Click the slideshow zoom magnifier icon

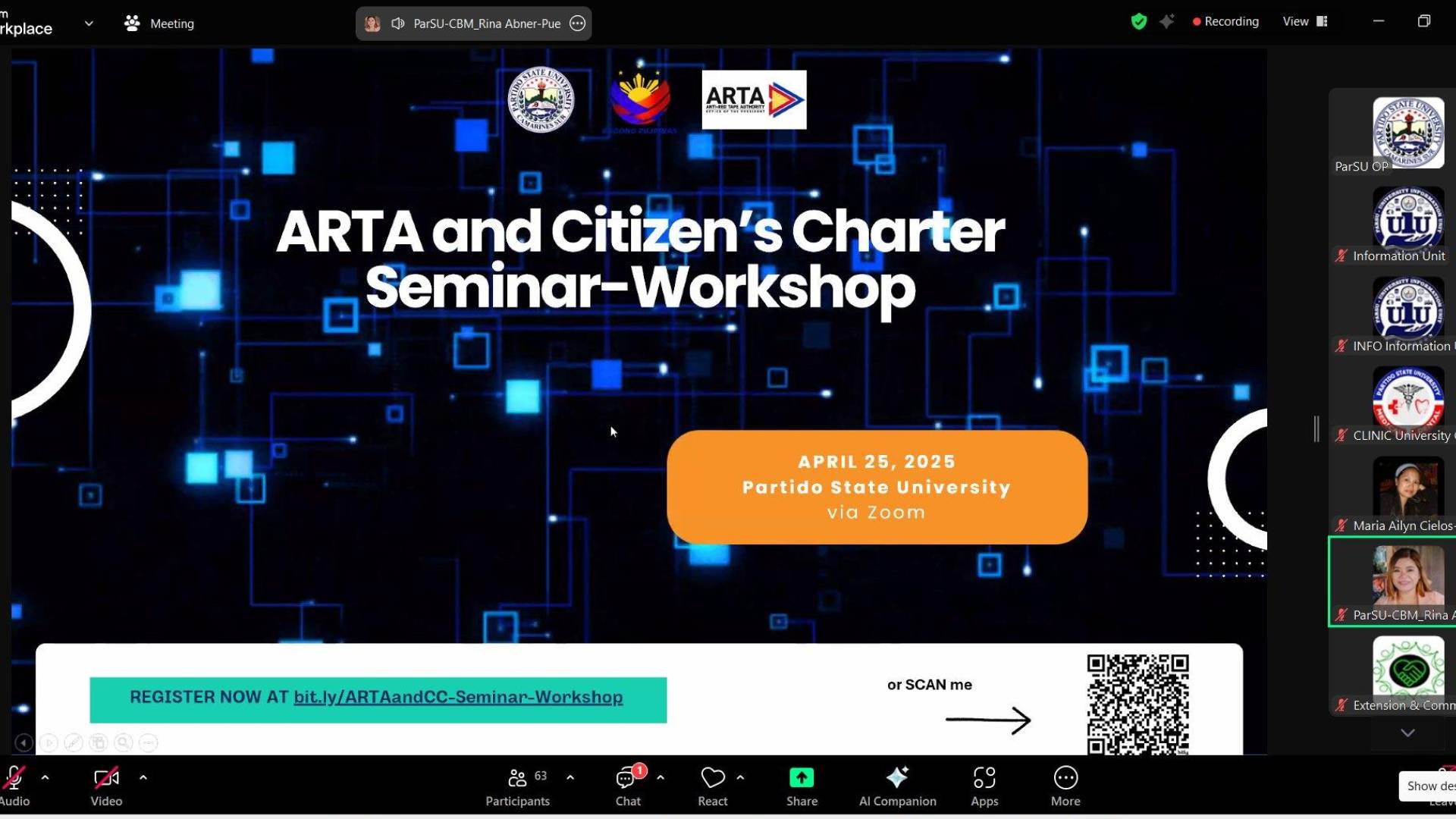[124, 743]
